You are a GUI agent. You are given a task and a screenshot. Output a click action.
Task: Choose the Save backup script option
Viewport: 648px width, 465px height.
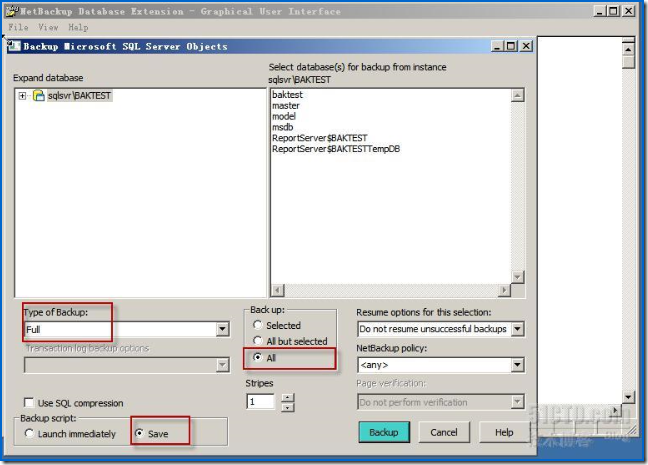[x=139, y=433]
